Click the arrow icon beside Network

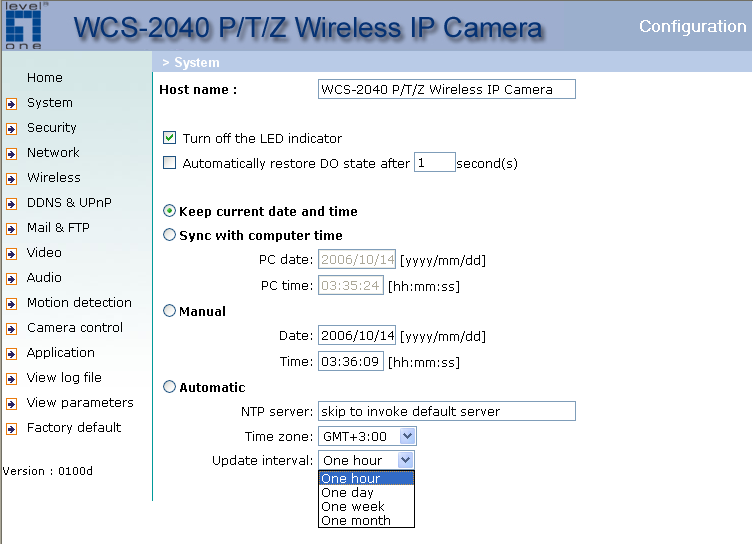coord(11,153)
